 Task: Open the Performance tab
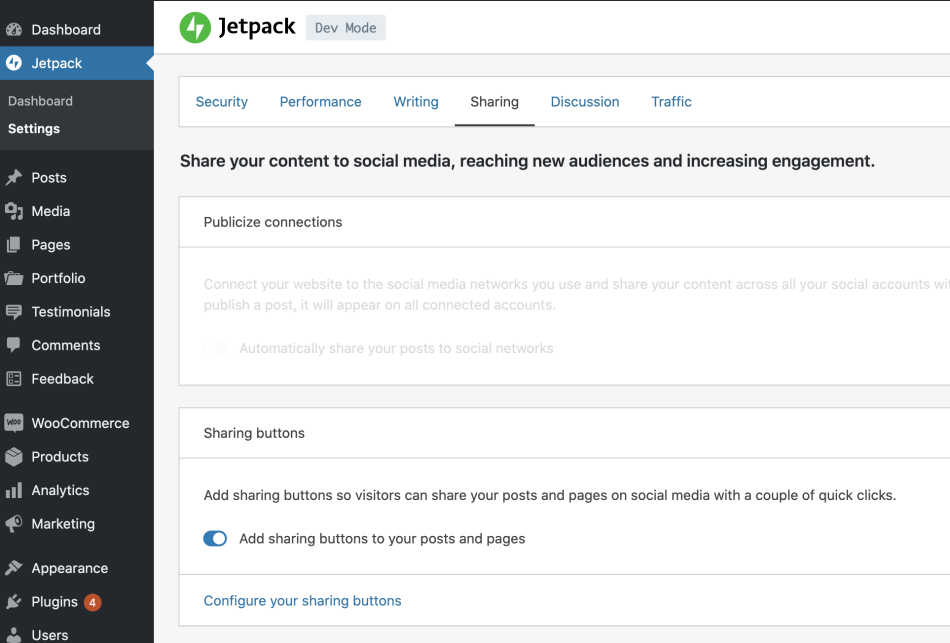click(320, 102)
